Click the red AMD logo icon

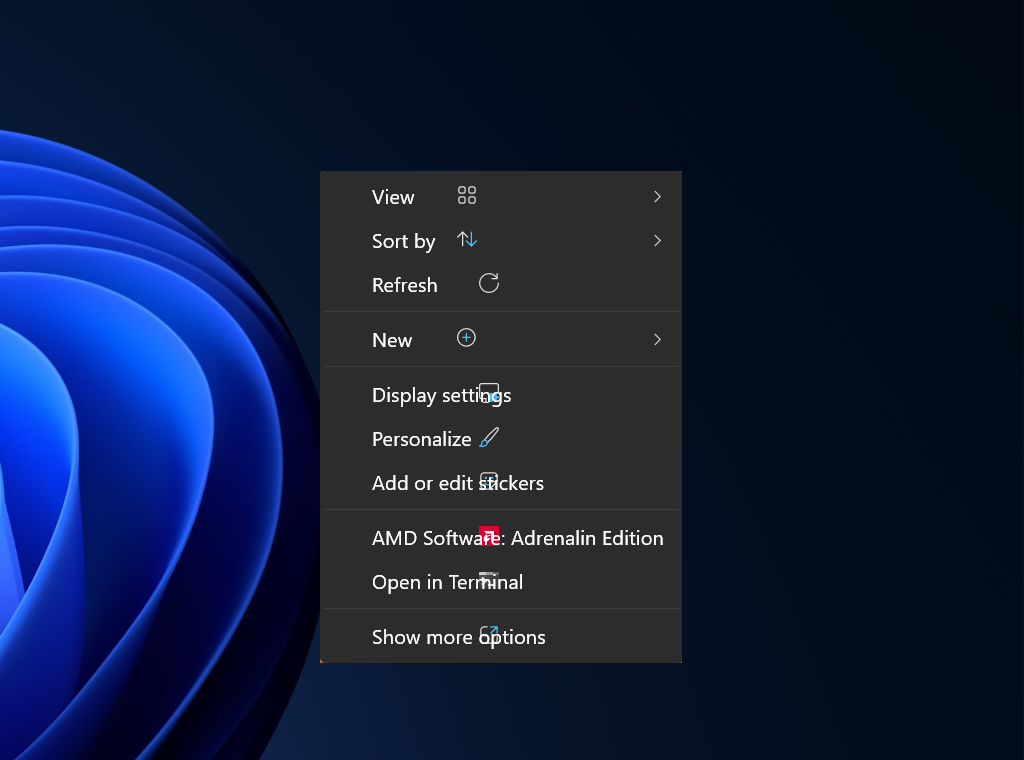(489, 536)
